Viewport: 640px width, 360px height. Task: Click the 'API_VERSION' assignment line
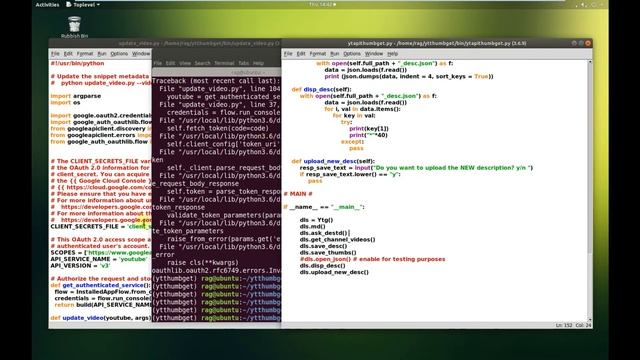(80, 266)
